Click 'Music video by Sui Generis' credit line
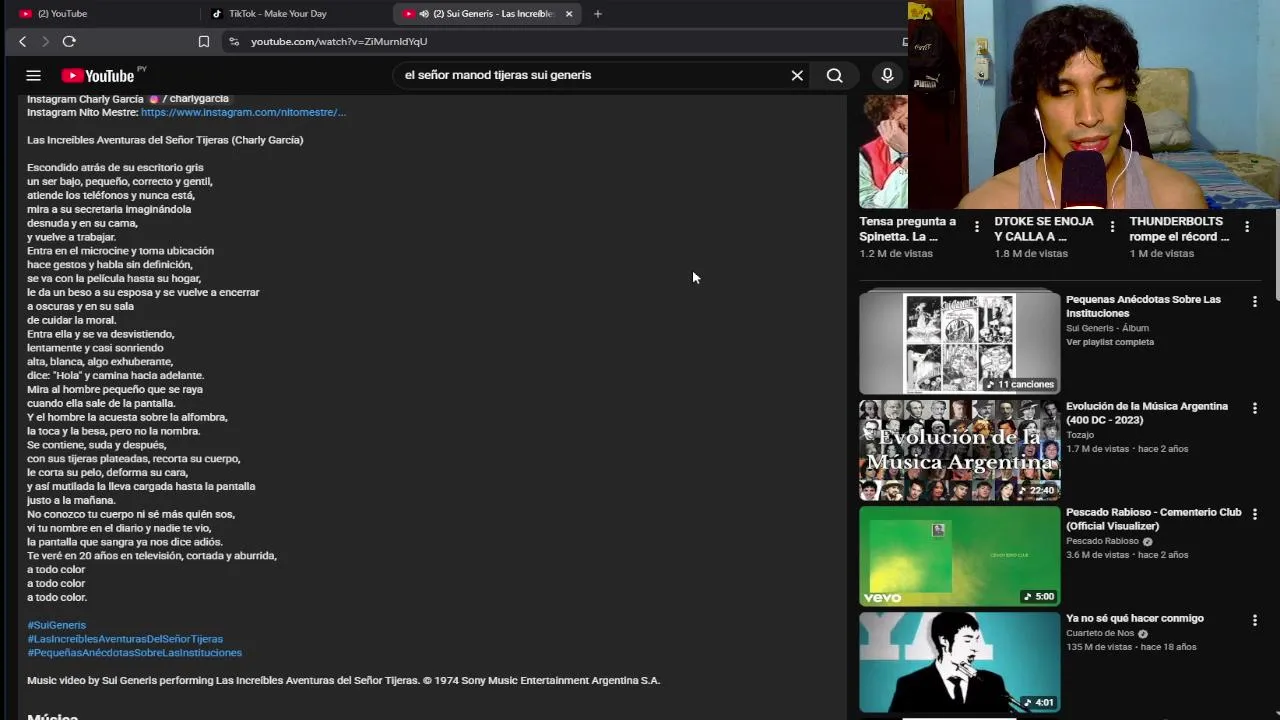Image resolution: width=1280 pixels, height=720 pixels. (x=343, y=681)
